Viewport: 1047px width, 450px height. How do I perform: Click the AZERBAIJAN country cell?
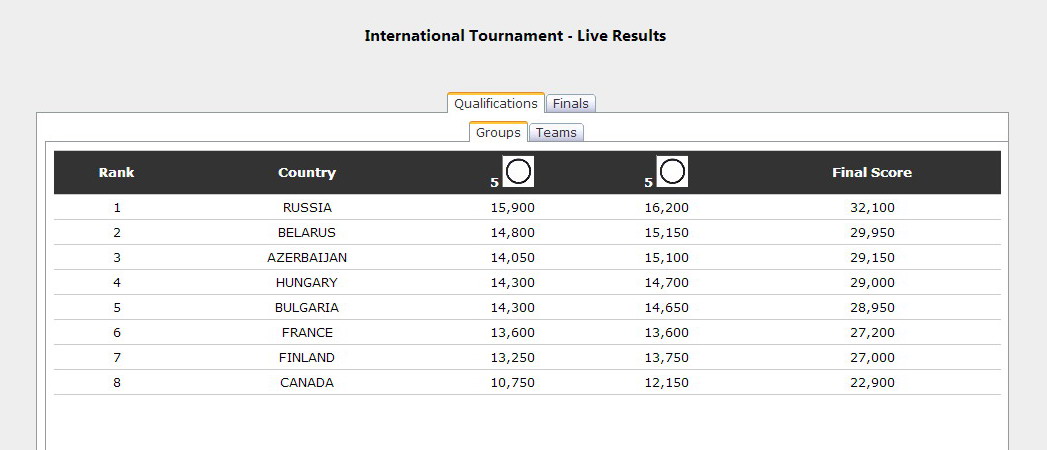point(307,258)
